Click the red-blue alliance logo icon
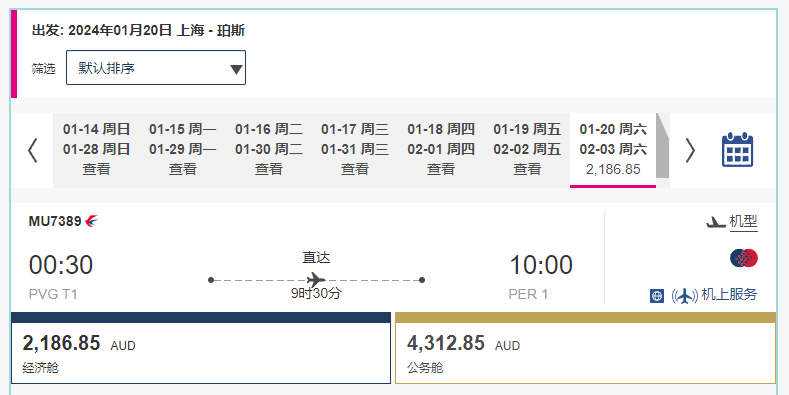This screenshot has height=395, width=789. tap(744, 258)
